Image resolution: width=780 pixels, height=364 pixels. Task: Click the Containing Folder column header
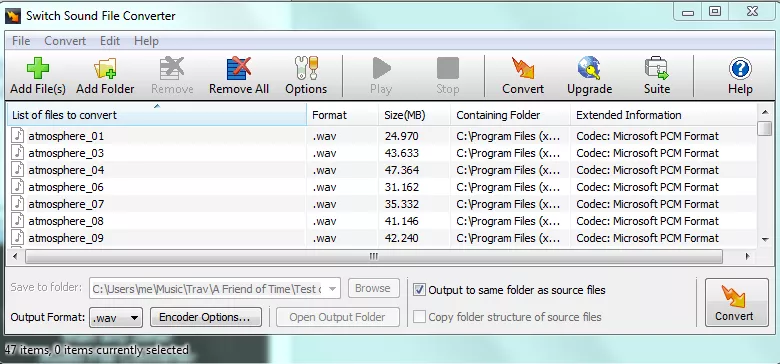510,115
